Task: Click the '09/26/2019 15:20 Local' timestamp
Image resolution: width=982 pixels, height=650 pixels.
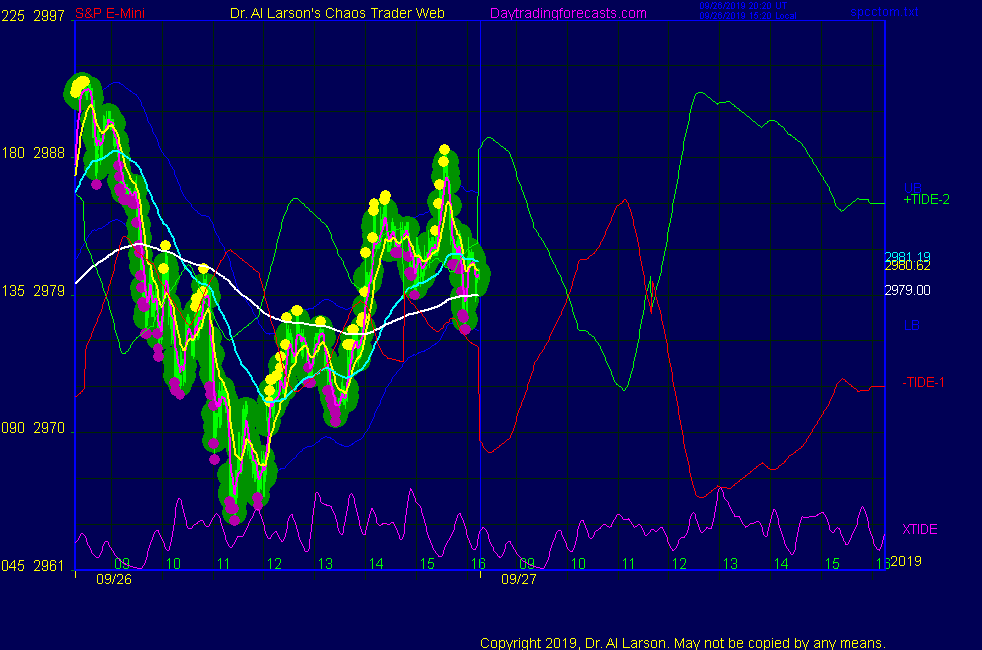Action: (748, 16)
